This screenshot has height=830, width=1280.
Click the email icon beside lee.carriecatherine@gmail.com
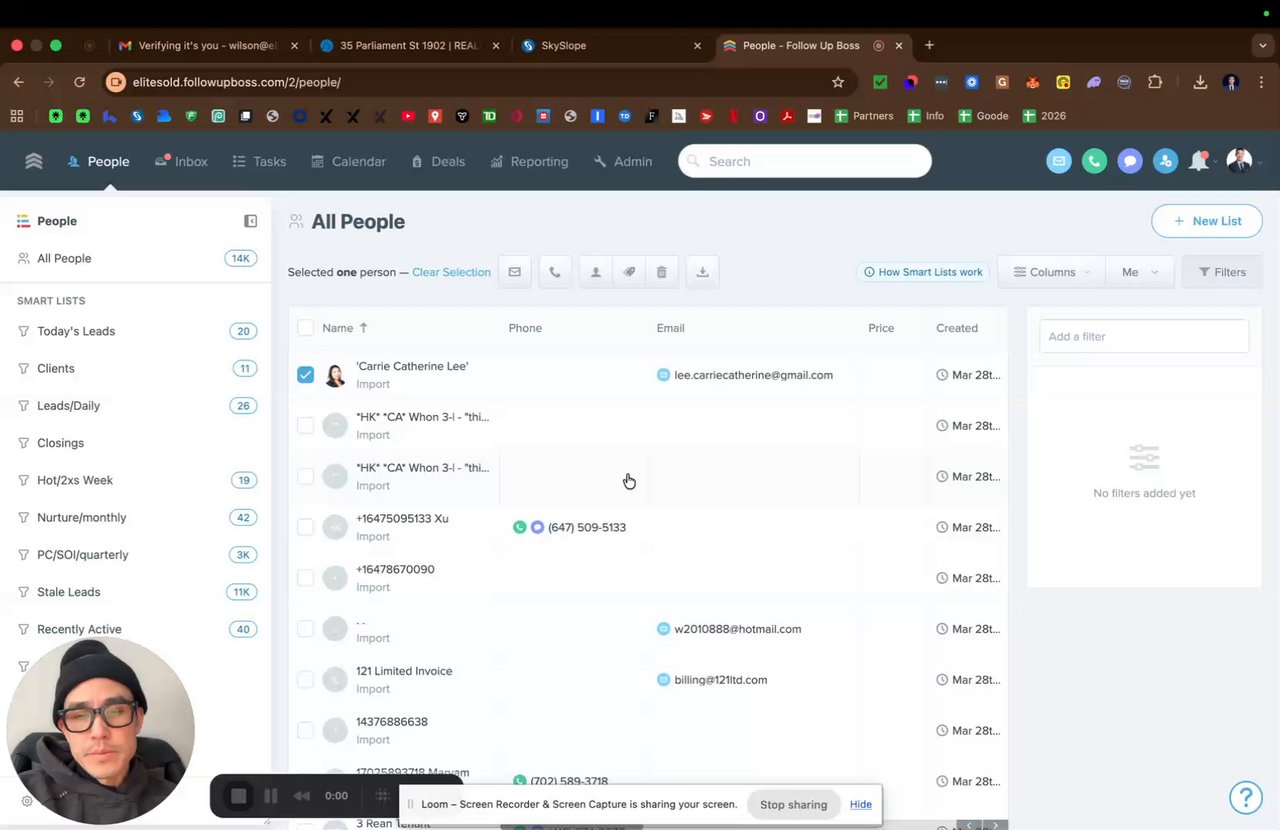(x=663, y=375)
